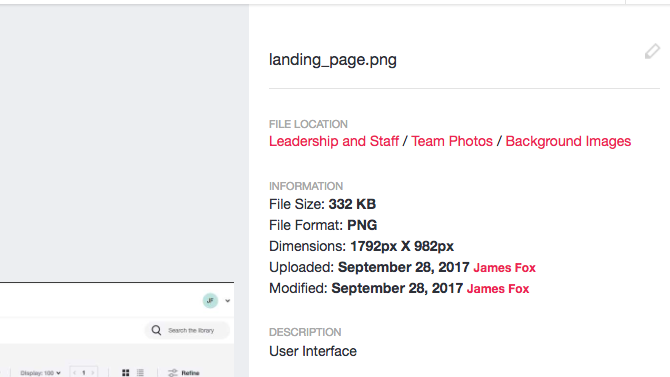The width and height of the screenshot is (670, 377).
Task: Go to the Background Images folder link
Action: [568, 141]
